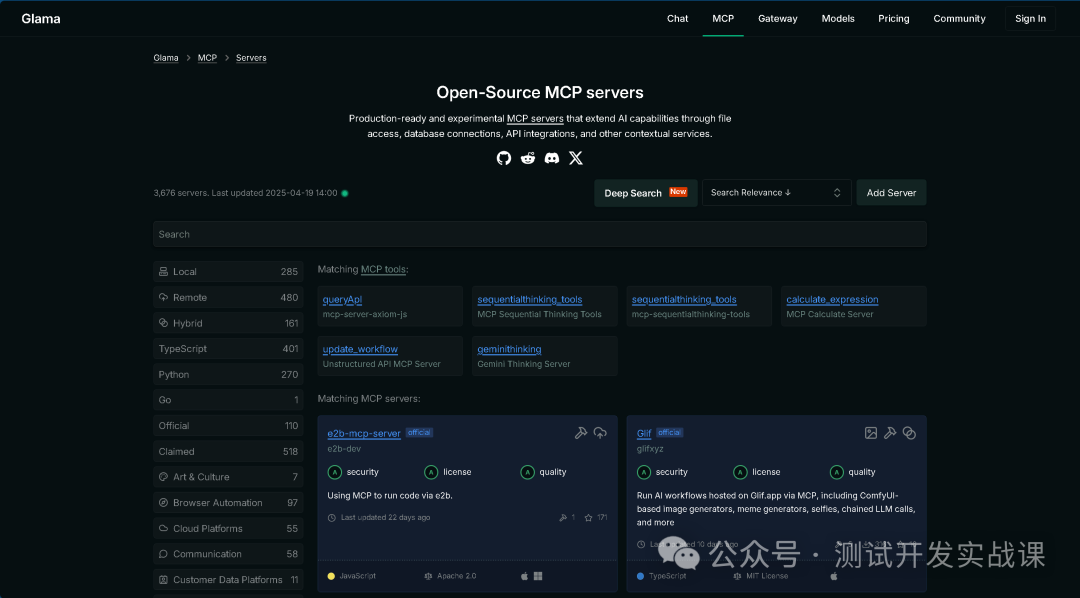The image size is (1080, 598).
Task: Filter servers by Local category
Action: tap(228, 271)
